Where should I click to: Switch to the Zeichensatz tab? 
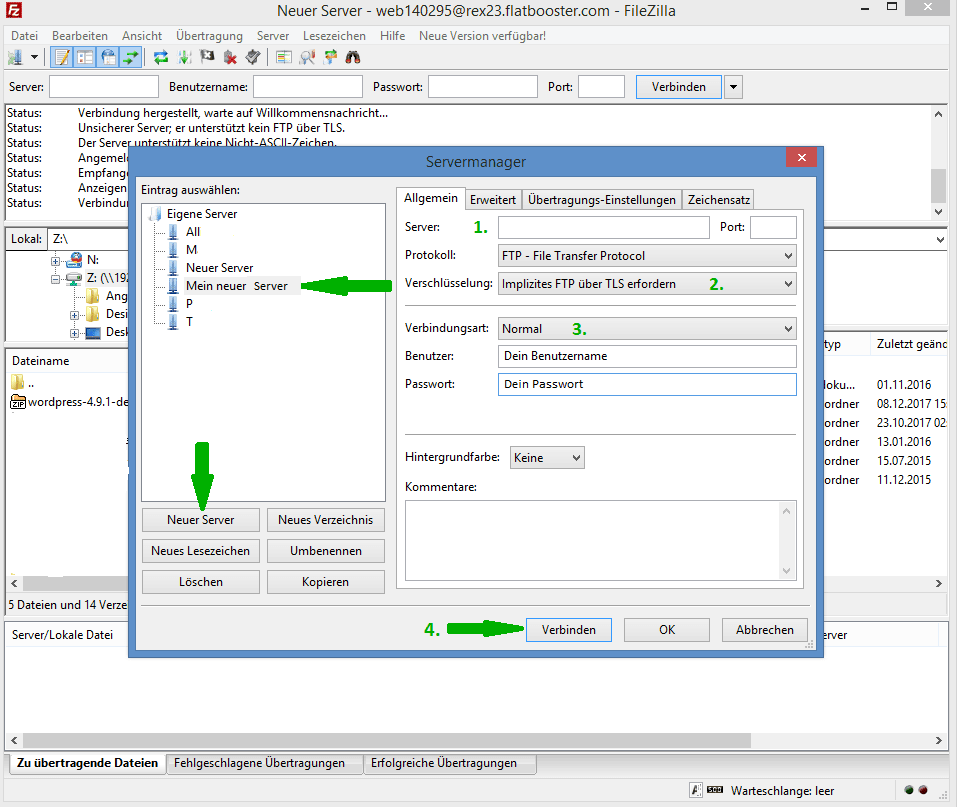pos(718,200)
